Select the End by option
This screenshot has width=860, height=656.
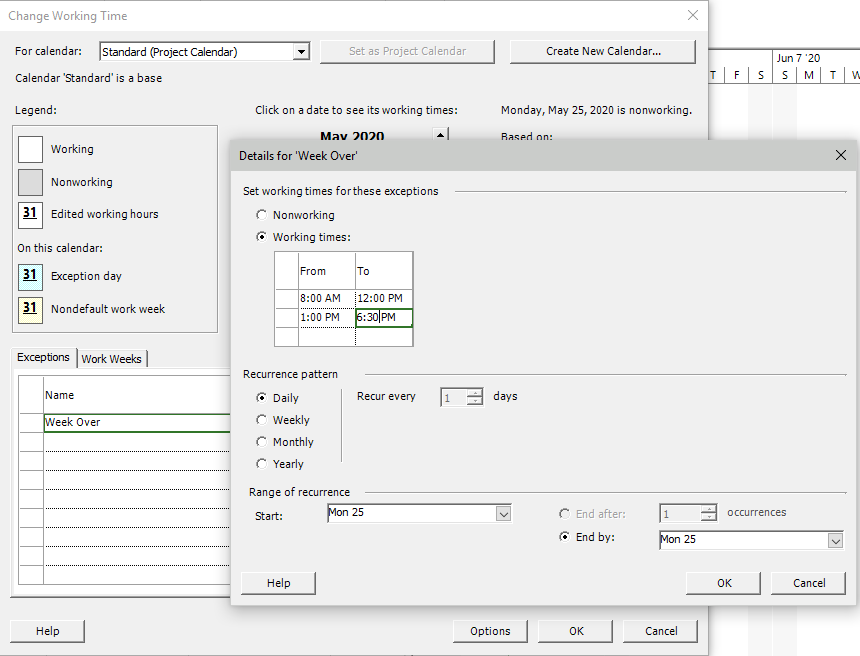coord(567,537)
